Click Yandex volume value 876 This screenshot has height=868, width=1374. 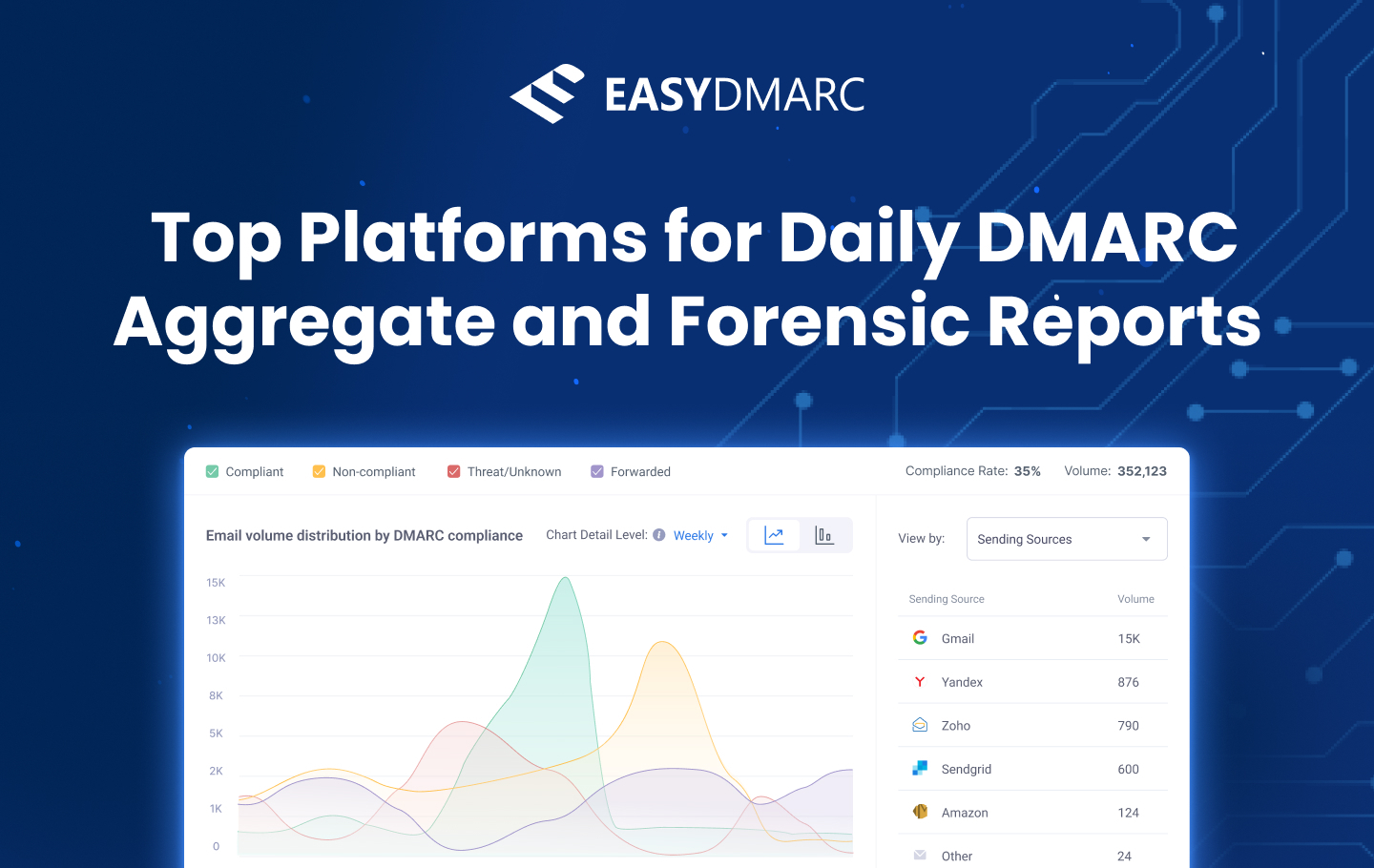click(x=1129, y=682)
